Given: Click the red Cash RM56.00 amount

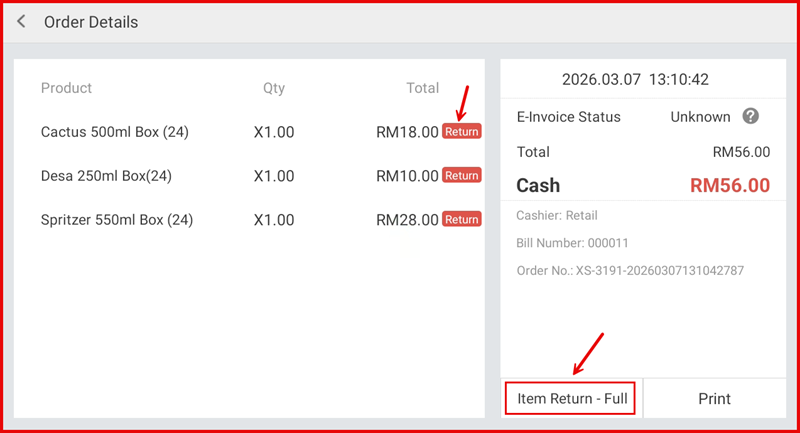Looking at the screenshot, I should [x=730, y=185].
